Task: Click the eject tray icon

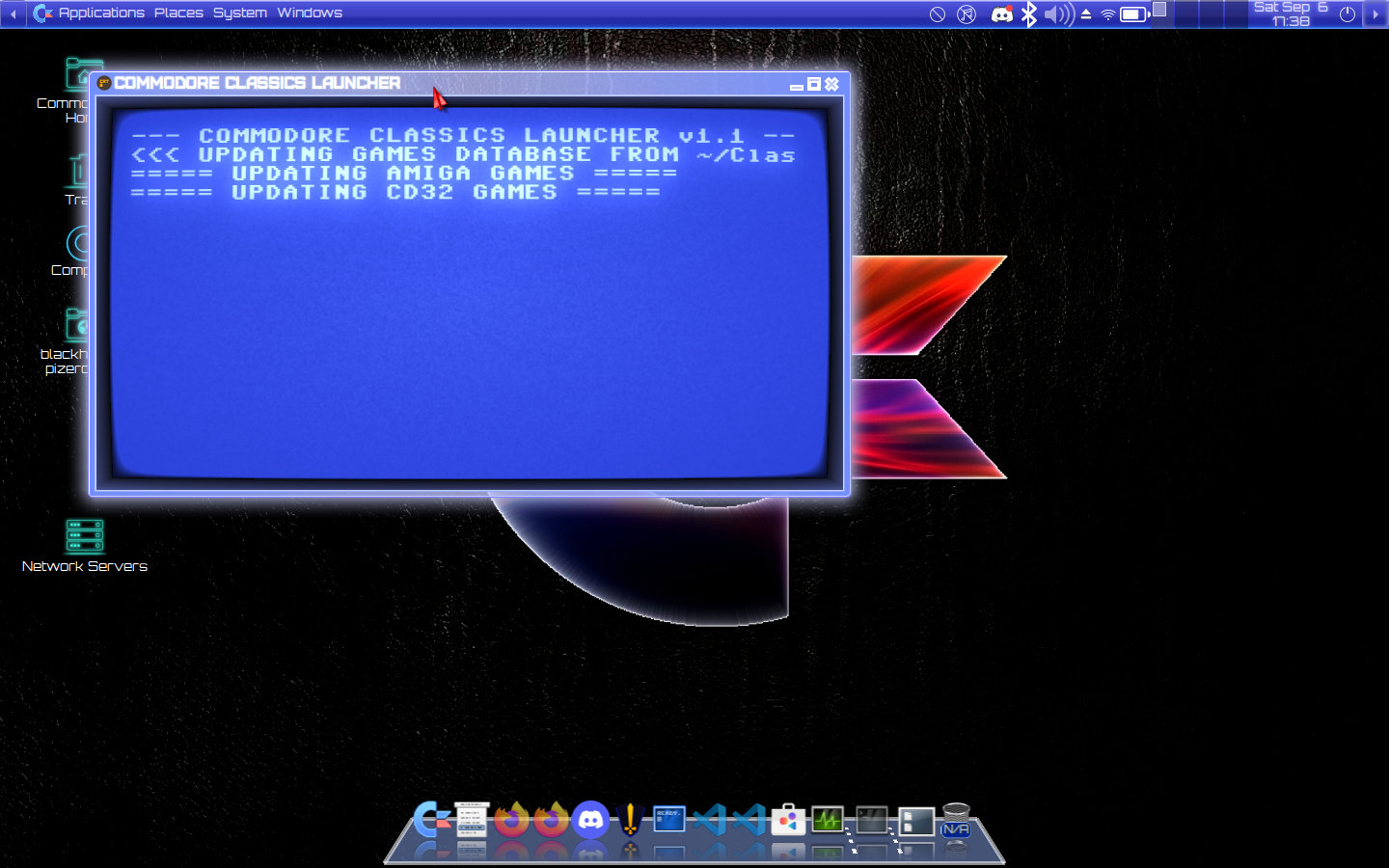Action: point(1086,14)
